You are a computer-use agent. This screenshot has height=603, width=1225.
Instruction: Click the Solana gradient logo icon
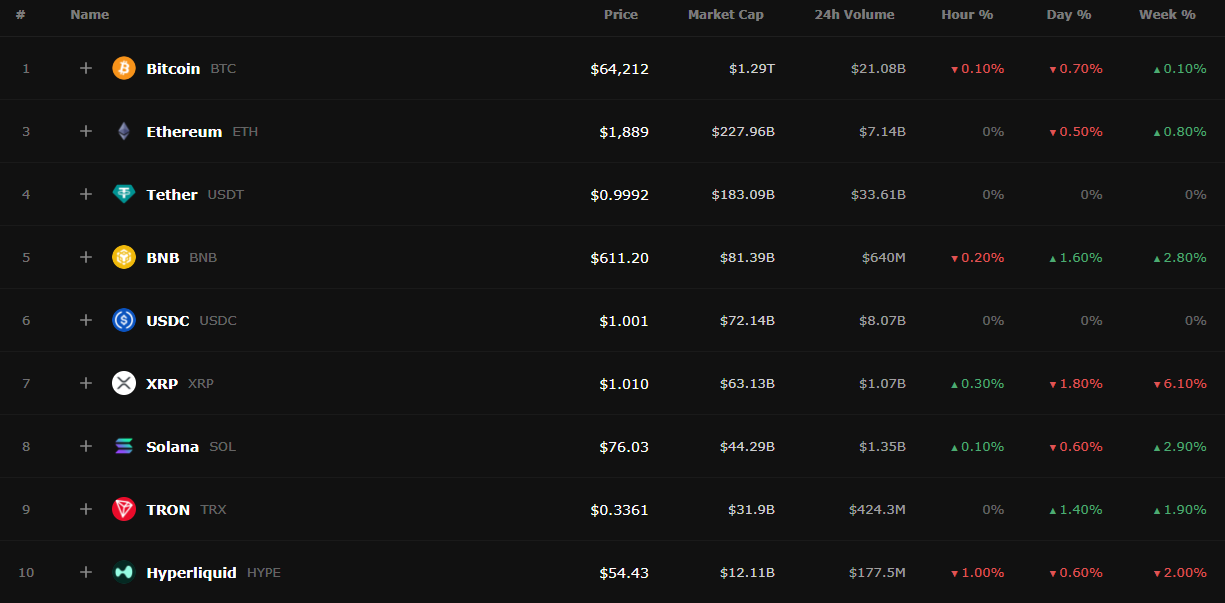click(124, 446)
